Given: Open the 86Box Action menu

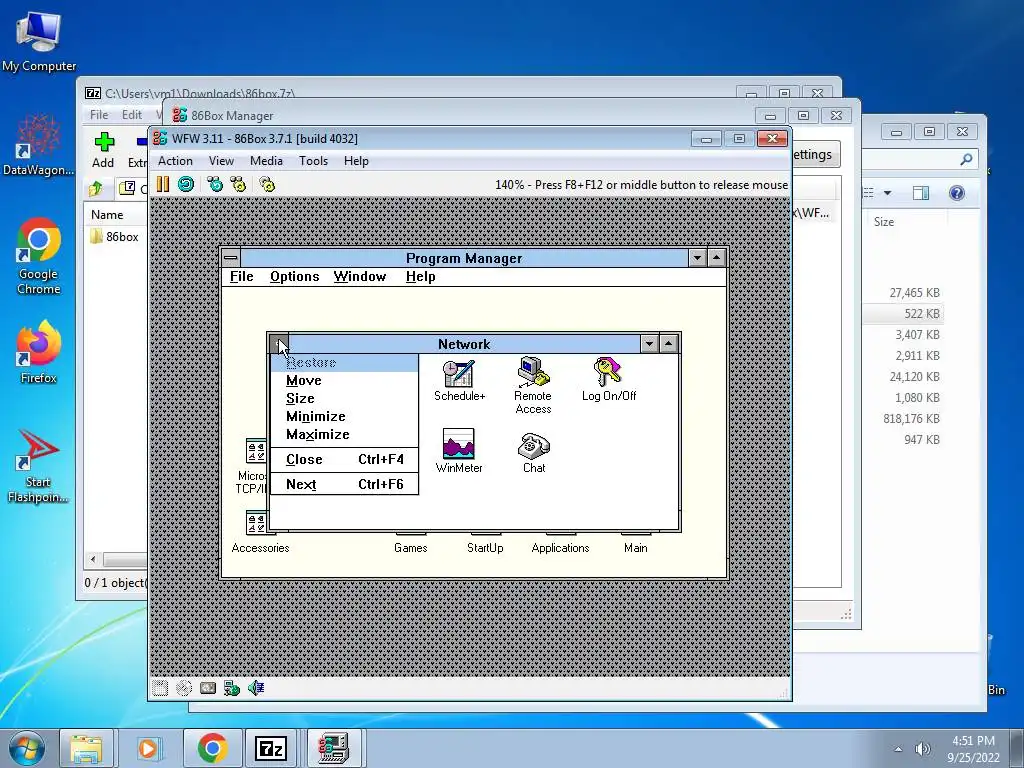Looking at the screenshot, I should coord(175,161).
